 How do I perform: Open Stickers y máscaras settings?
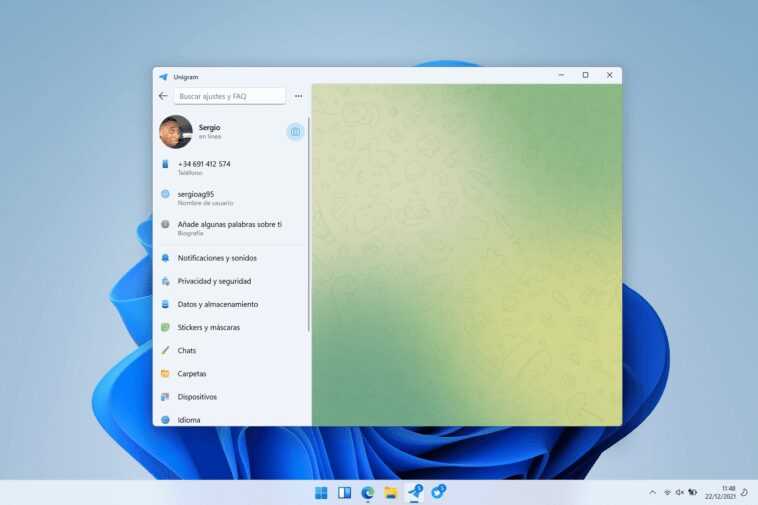click(231, 328)
